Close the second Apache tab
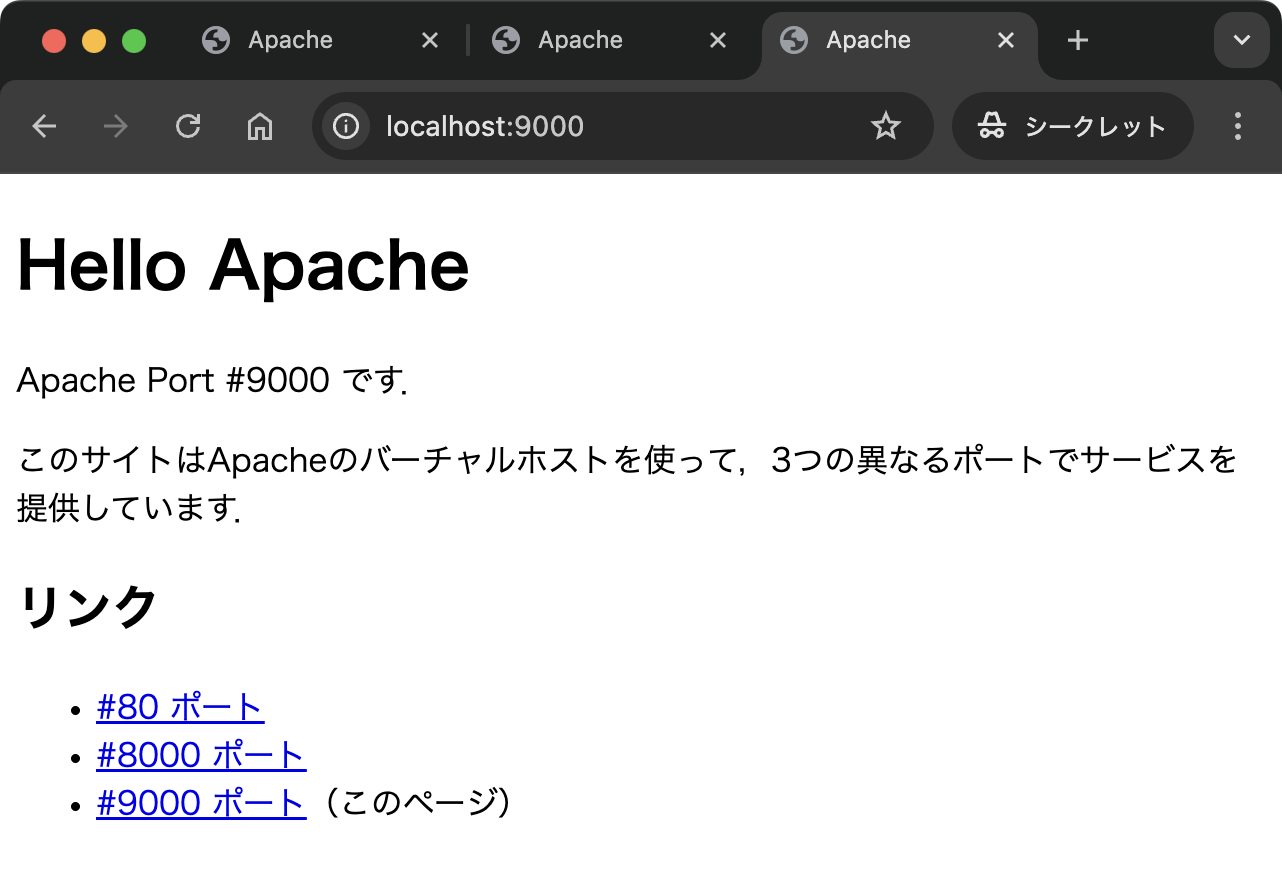Viewport: 1282px width, 896px height. click(x=717, y=40)
